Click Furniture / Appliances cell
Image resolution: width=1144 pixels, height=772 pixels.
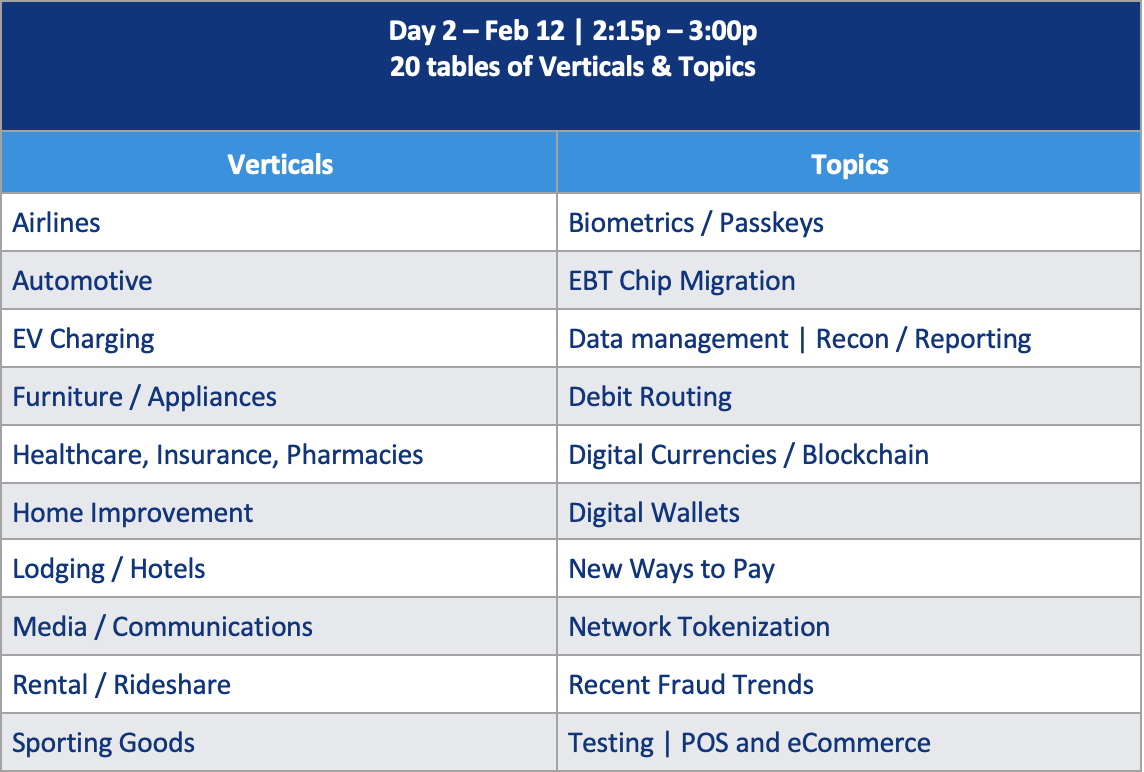[x=279, y=396]
